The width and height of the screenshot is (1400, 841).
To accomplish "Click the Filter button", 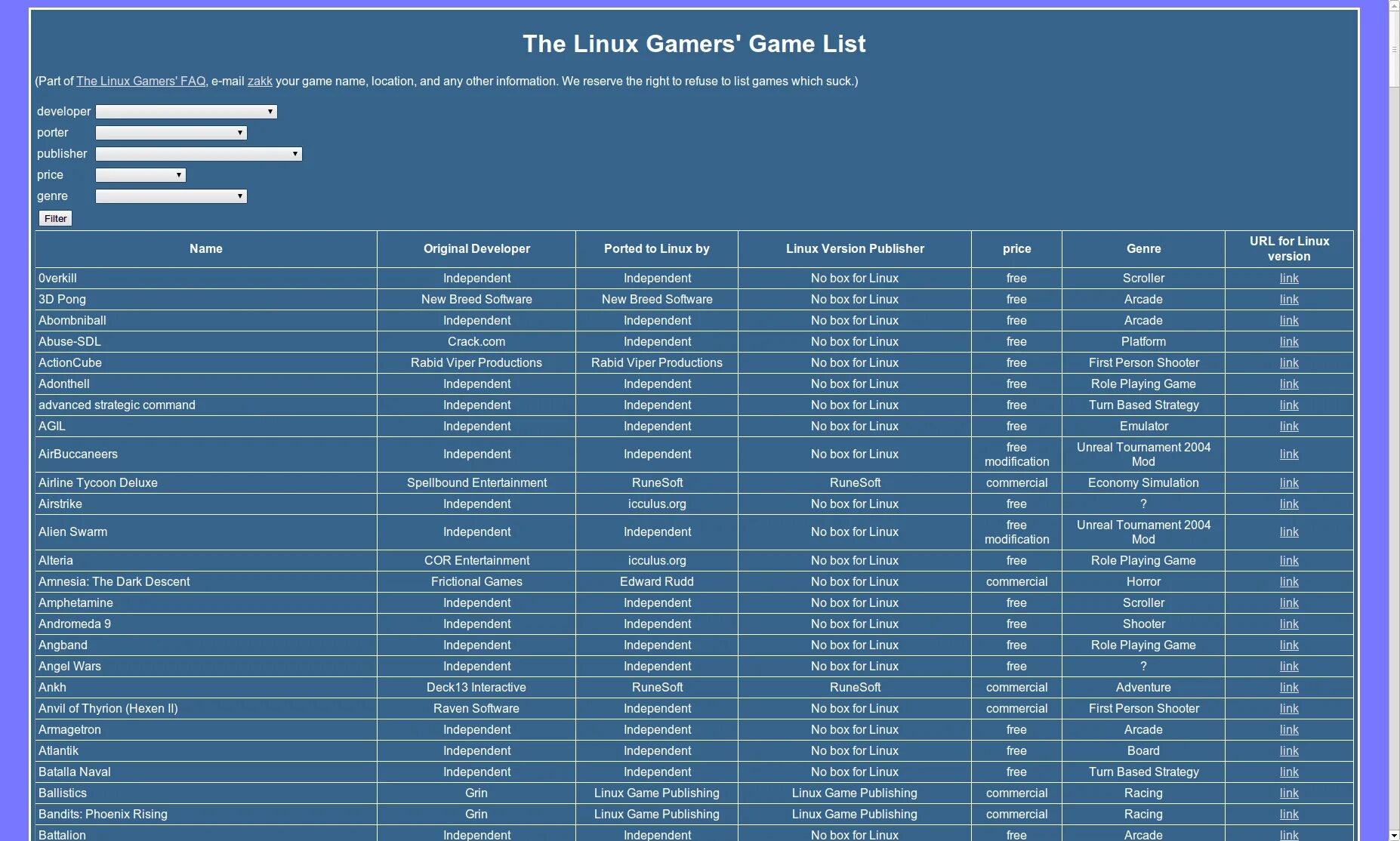I will (x=55, y=219).
